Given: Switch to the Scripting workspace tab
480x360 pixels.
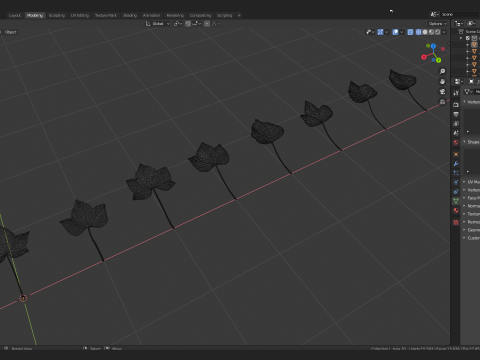Looking at the screenshot, I should pyautogui.click(x=224, y=15).
